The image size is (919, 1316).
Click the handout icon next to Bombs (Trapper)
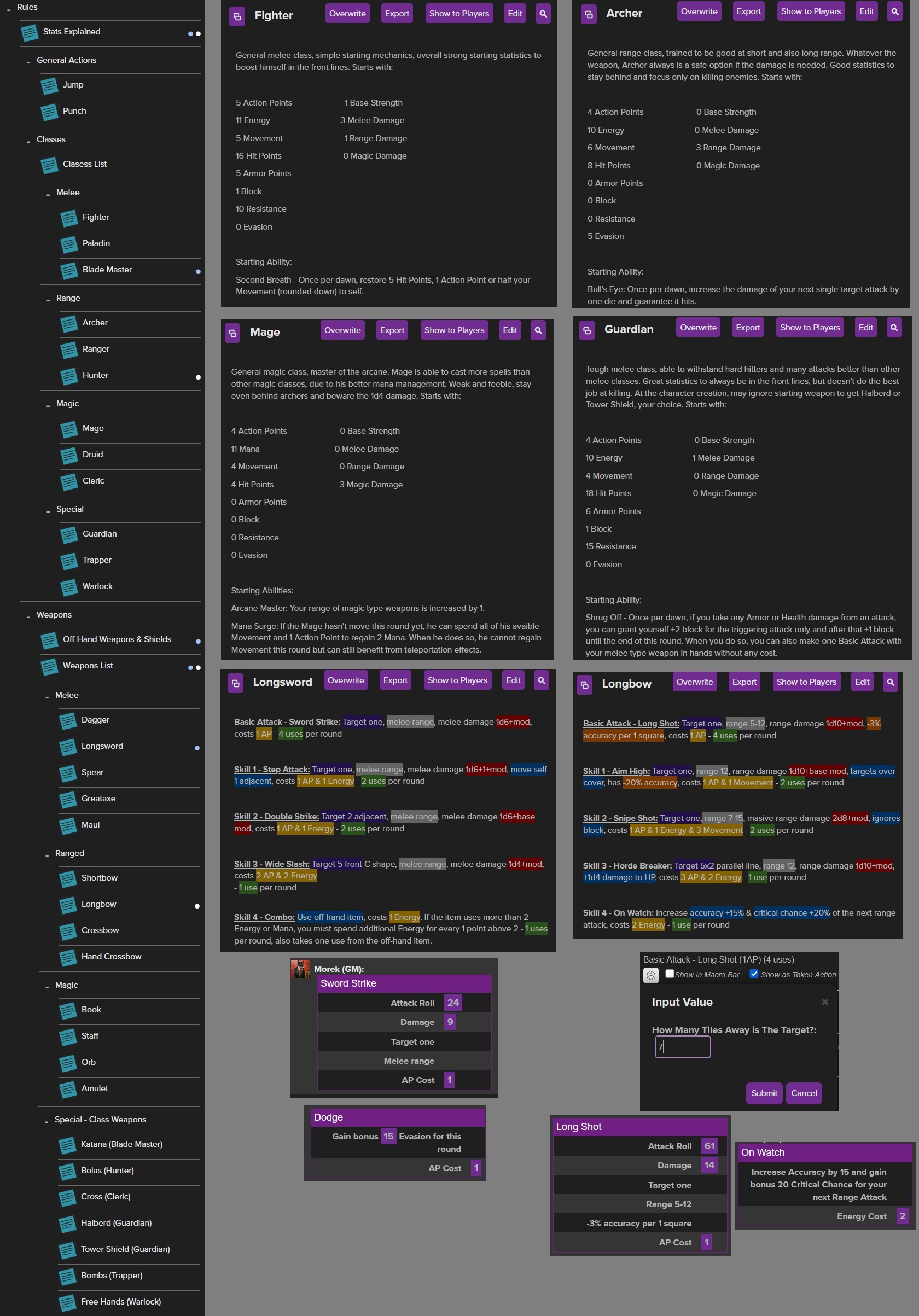[x=67, y=1277]
